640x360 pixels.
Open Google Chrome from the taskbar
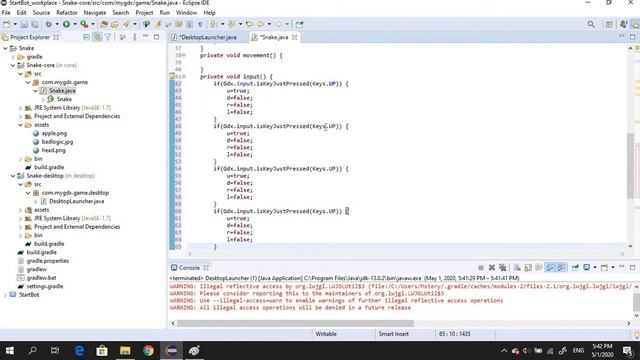[148, 351]
